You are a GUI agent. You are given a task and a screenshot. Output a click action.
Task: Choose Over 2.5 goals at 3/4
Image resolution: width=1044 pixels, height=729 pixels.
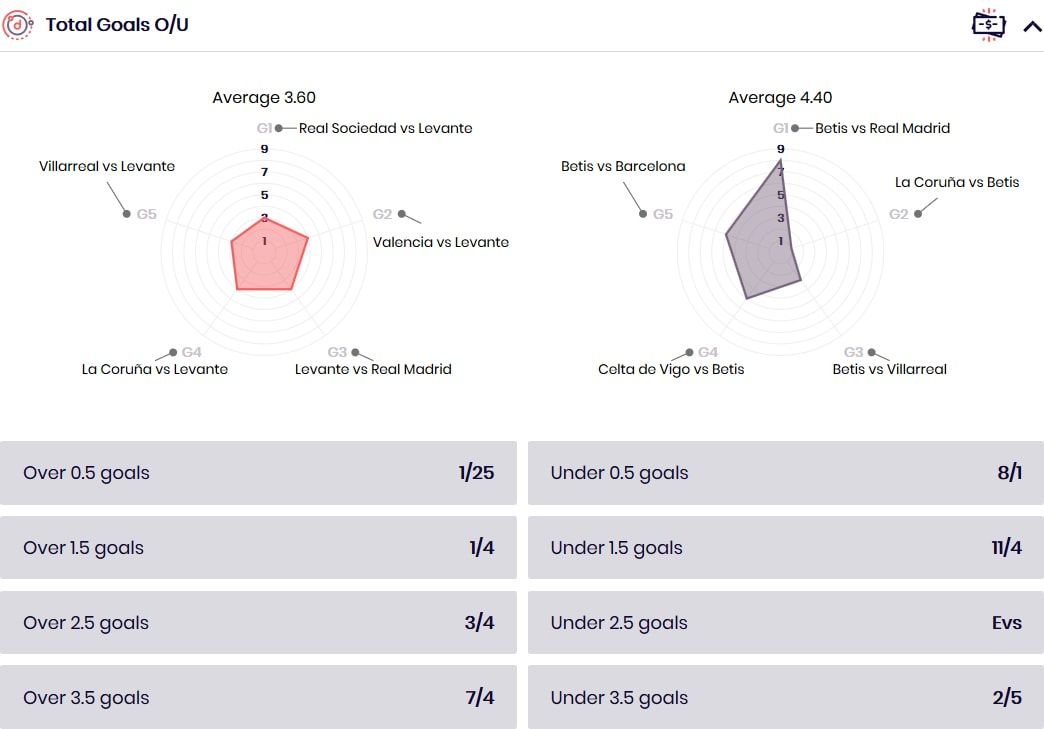click(x=258, y=623)
